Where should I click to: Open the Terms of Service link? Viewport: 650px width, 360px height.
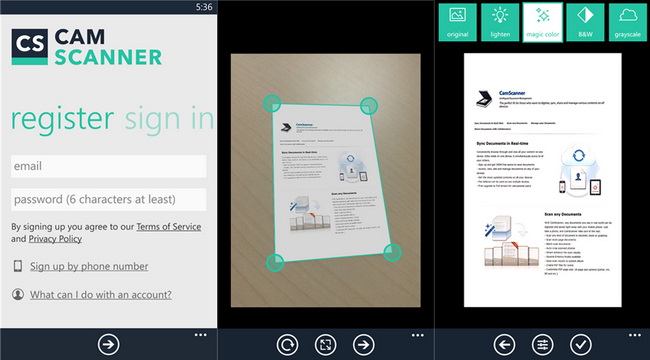(x=169, y=227)
